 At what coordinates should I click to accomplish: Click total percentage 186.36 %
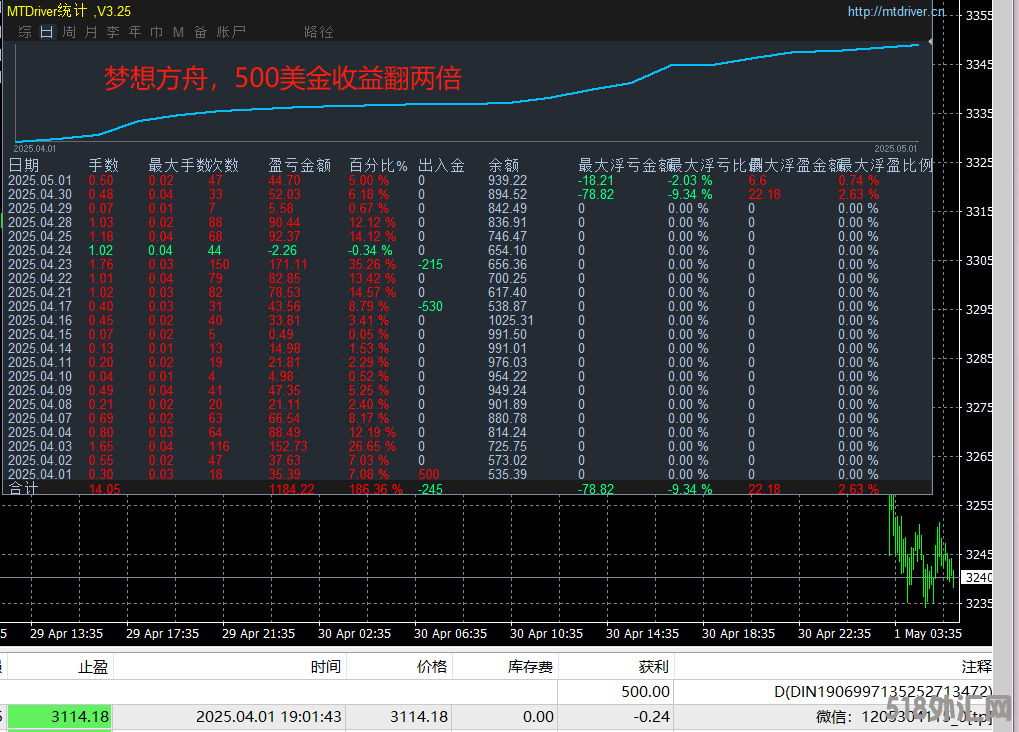tap(376, 489)
